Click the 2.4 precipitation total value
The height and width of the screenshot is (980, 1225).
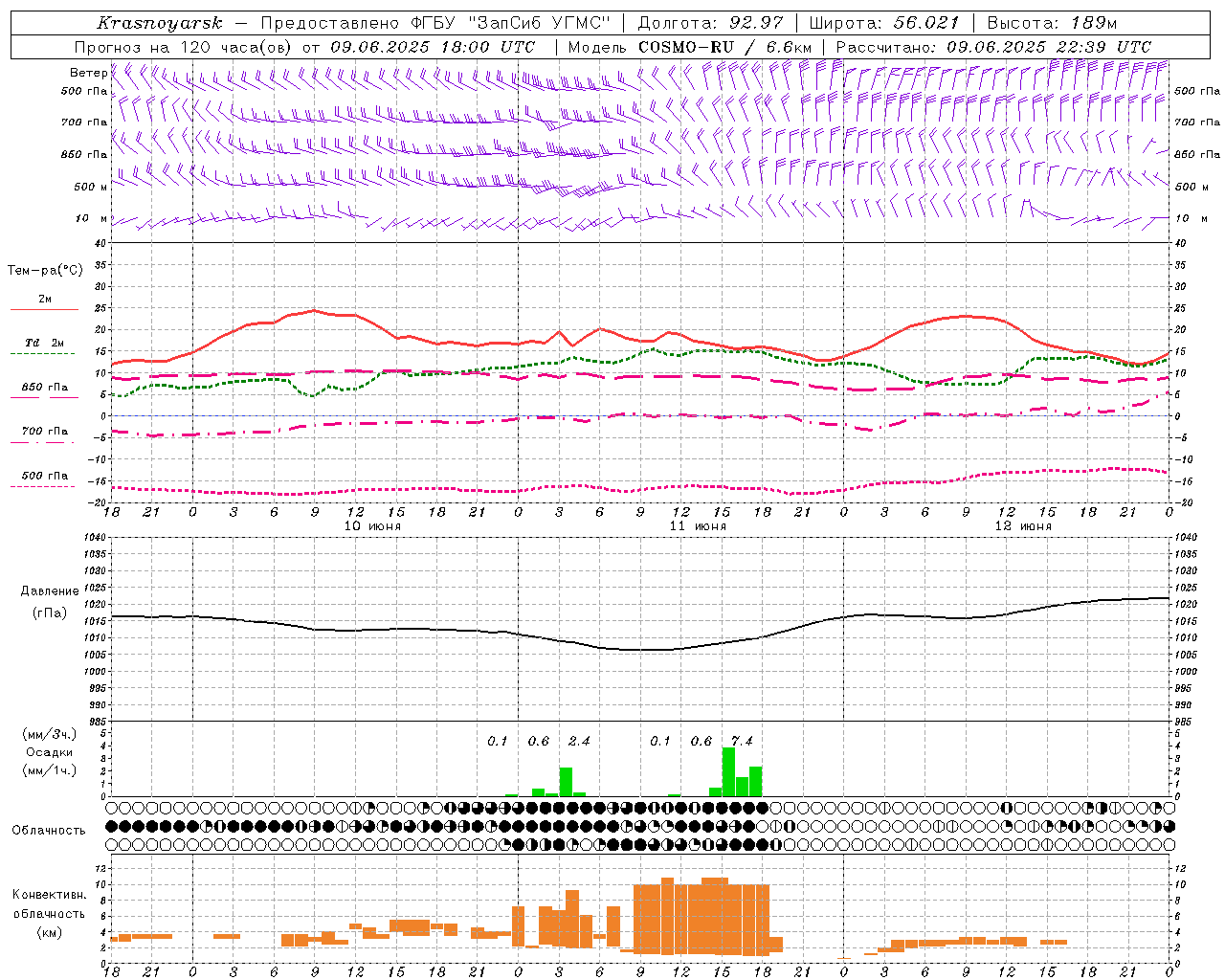pyautogui.click(x=579, y=741)
